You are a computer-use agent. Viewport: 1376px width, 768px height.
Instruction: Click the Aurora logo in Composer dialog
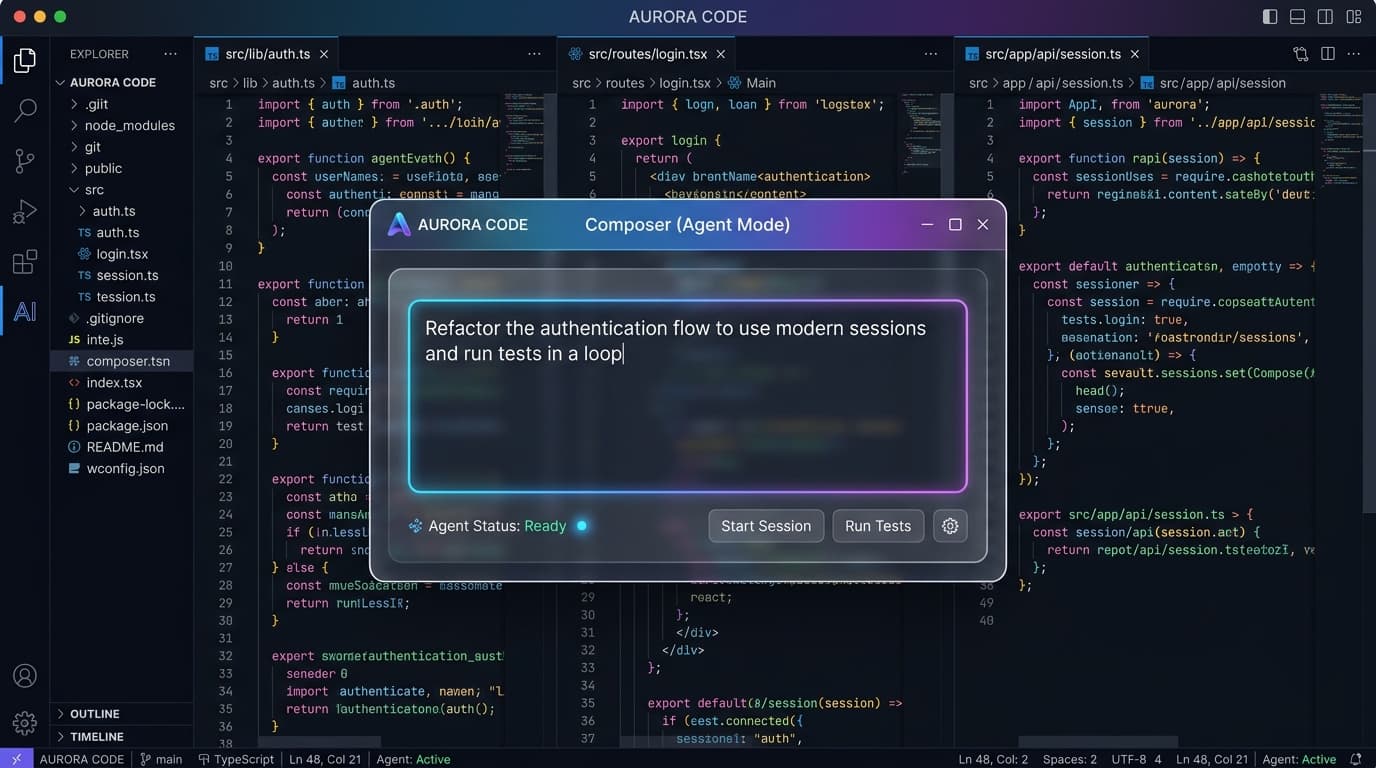(x=399, y=225)
